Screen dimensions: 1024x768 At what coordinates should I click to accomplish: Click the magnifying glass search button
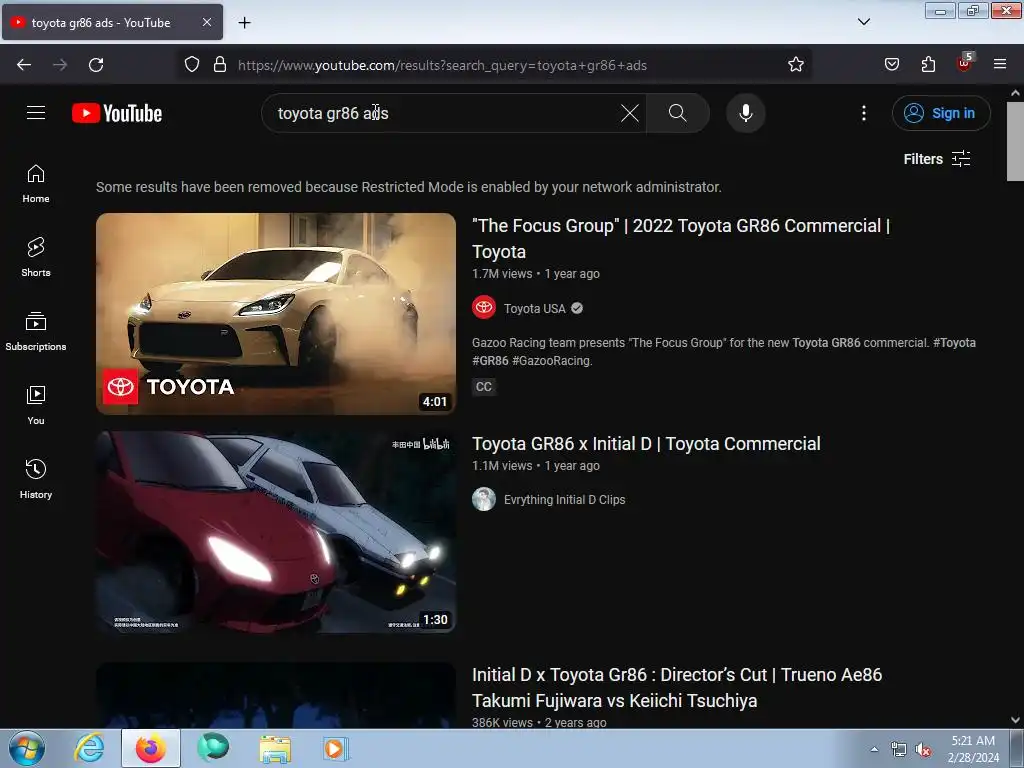[x=678, y=113]
